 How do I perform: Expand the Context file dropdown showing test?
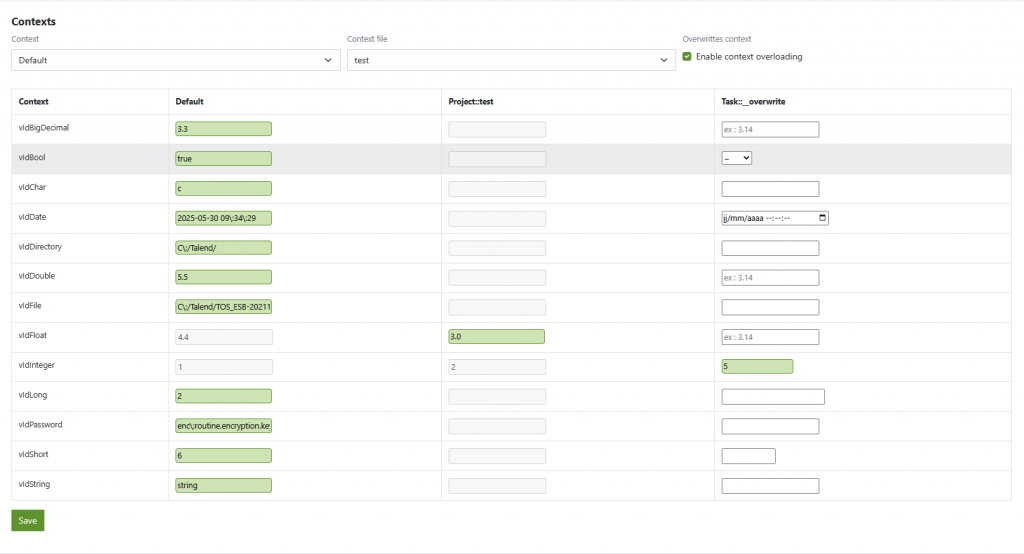pyautogui.click(x=511, y=60)
